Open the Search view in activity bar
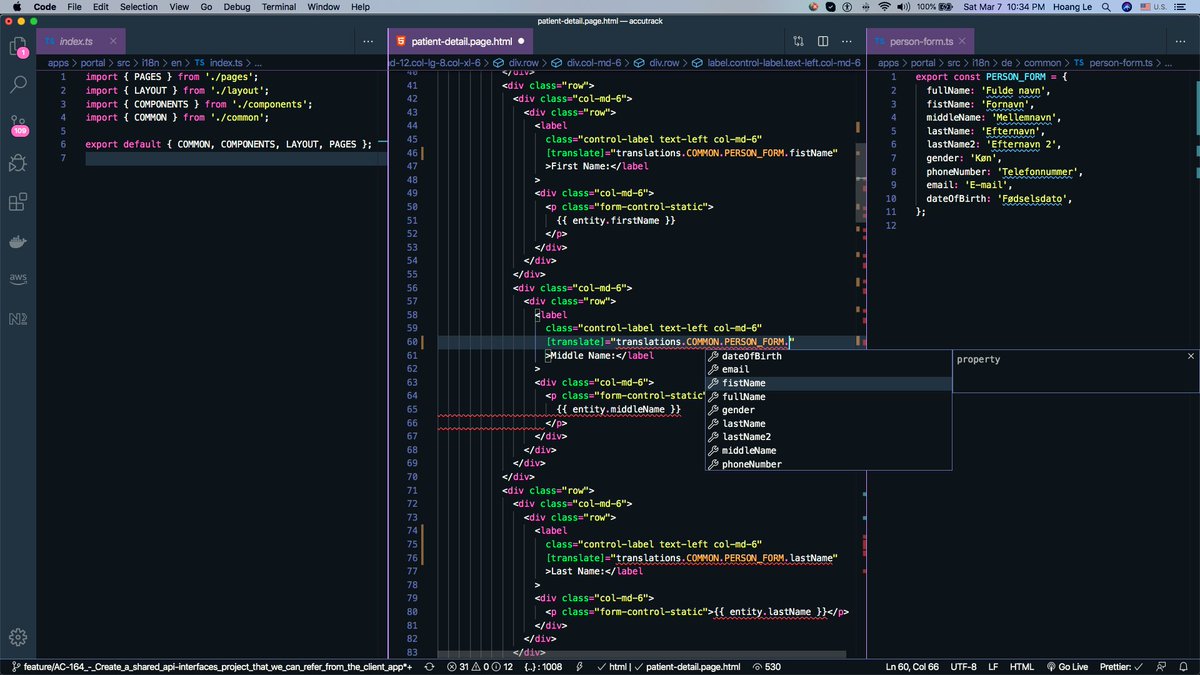 click(18, 84)
